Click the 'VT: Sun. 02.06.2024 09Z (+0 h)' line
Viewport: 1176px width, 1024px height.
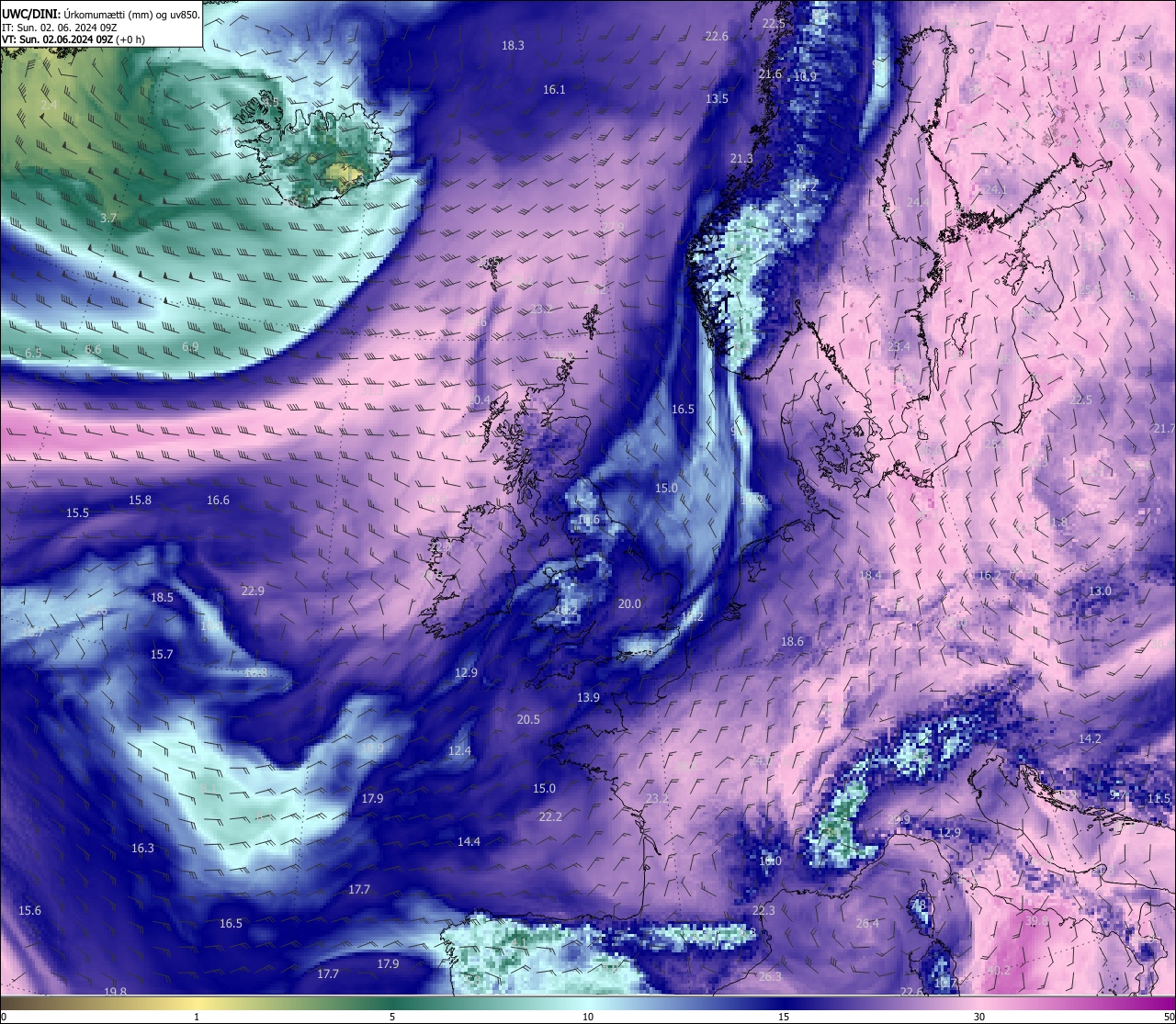[73, 39]
